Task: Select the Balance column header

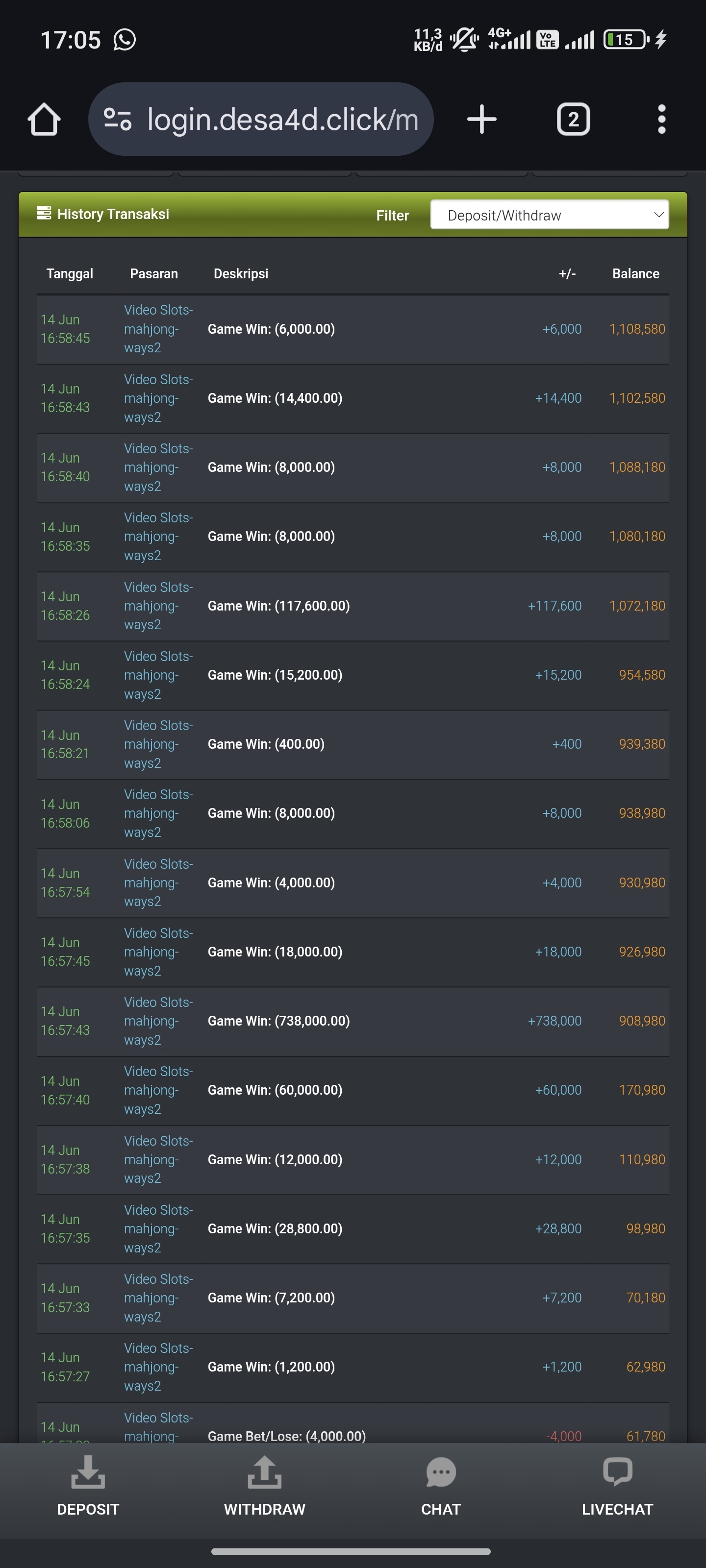Action: [635, 273]
